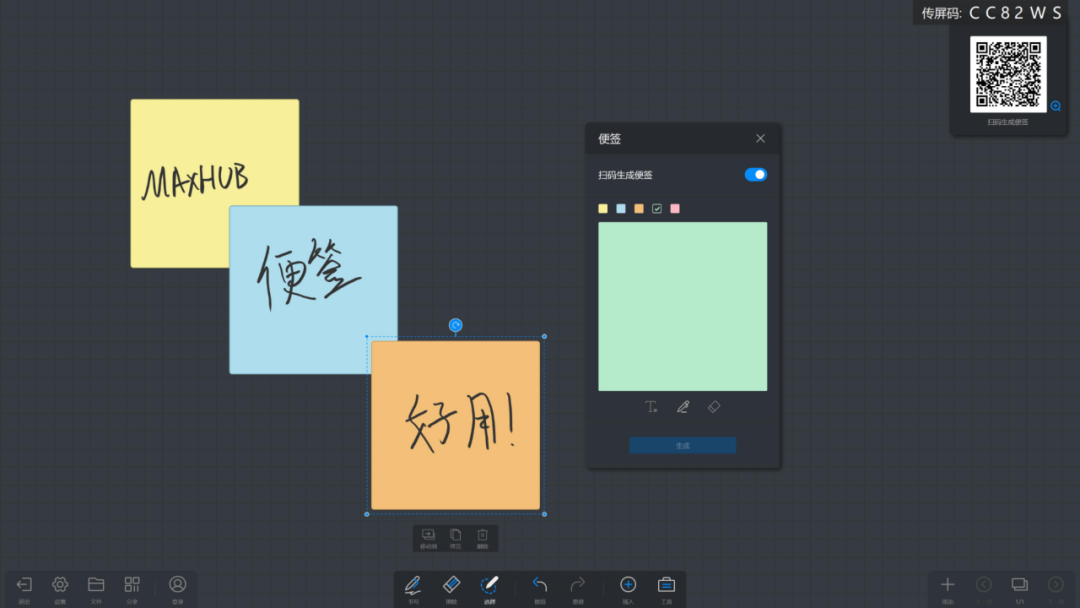
Task: Delete the selected orange sticky note
Action: click(483, 537)
